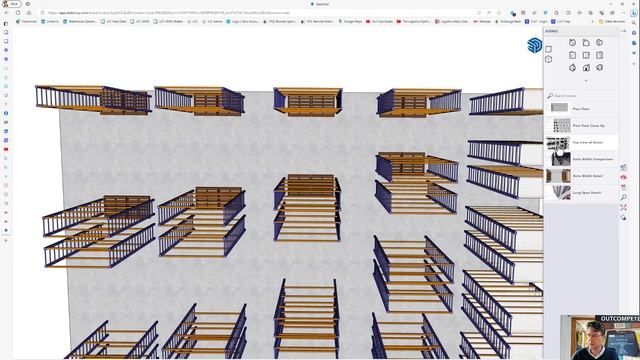Open the Plan View scene
This screenshot has height=360, width=640.
[581, 109]
